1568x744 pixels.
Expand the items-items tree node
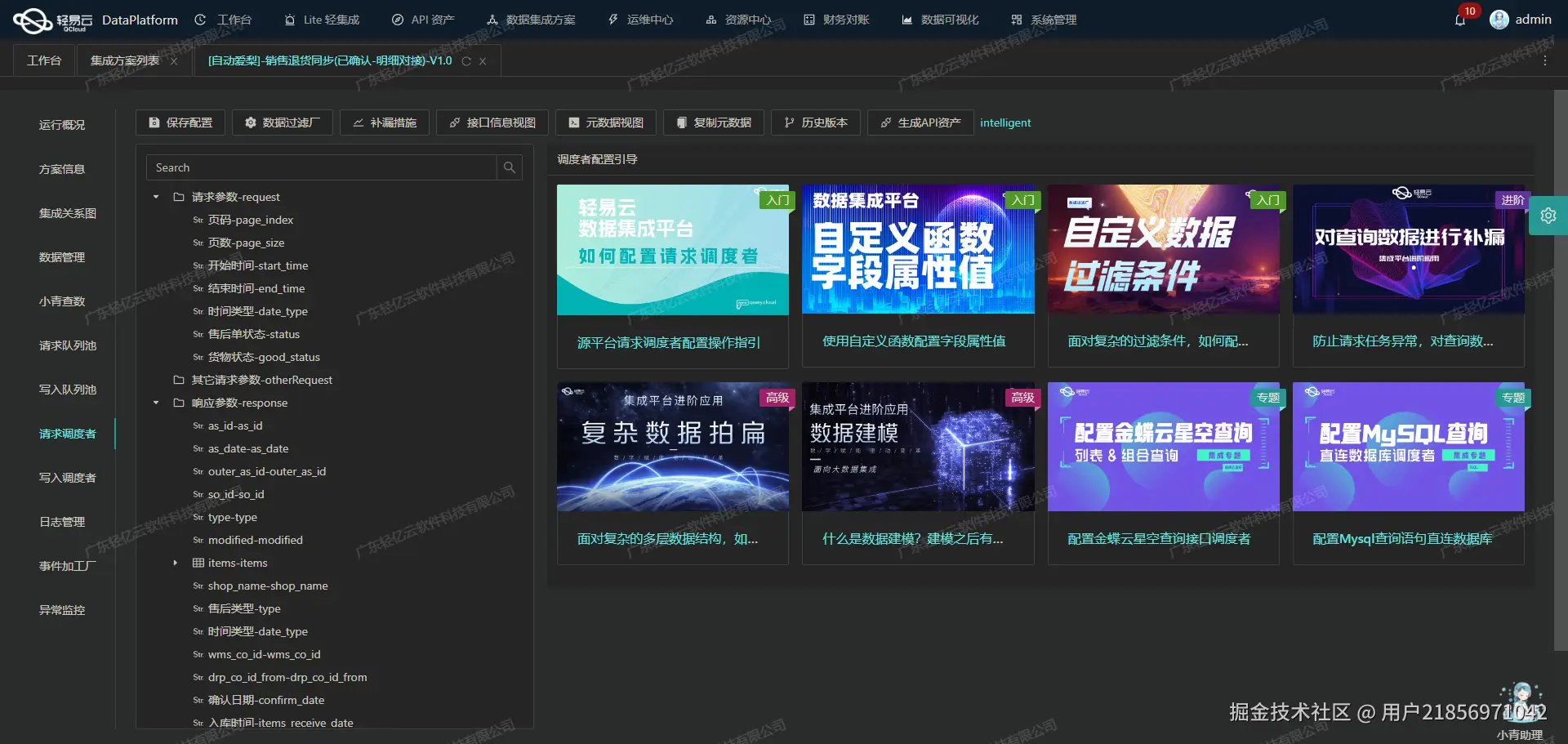click(174, 563)
